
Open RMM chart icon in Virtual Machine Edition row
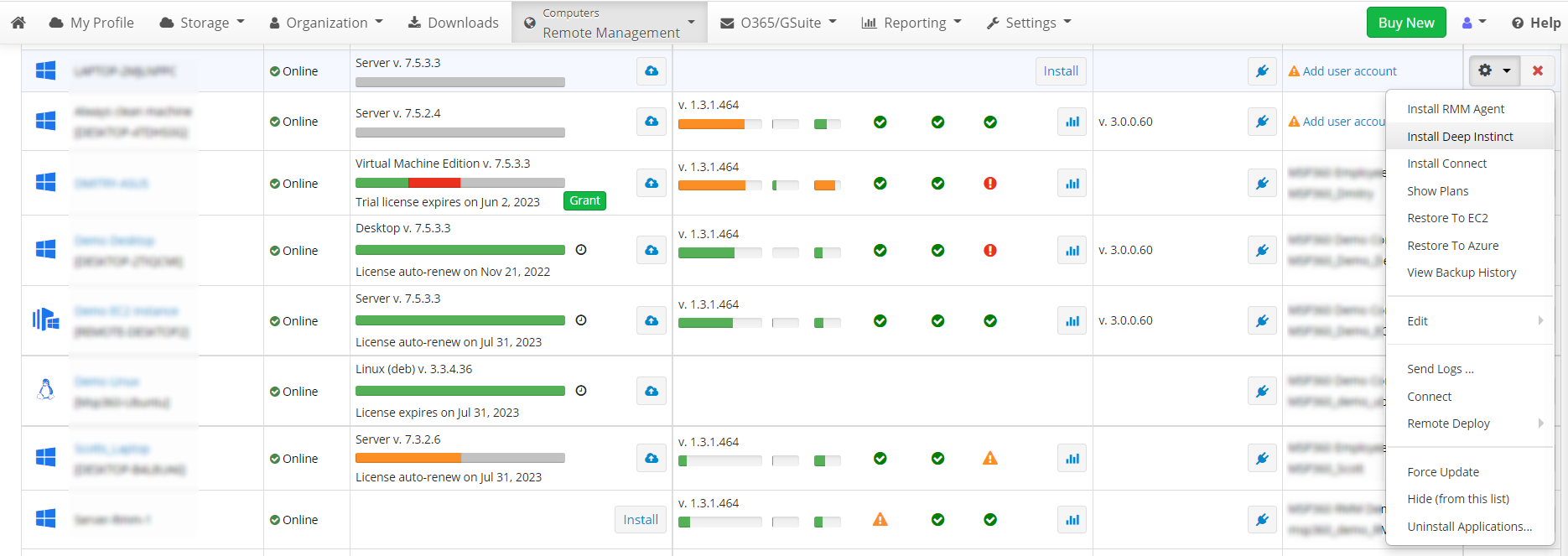tap(1072, 183)
